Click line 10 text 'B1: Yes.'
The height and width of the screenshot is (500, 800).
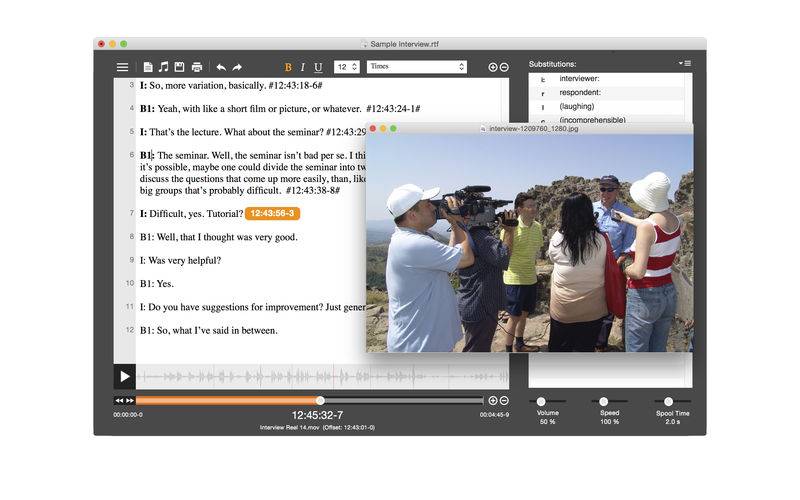pyautogui.click(x=157, y=284)
